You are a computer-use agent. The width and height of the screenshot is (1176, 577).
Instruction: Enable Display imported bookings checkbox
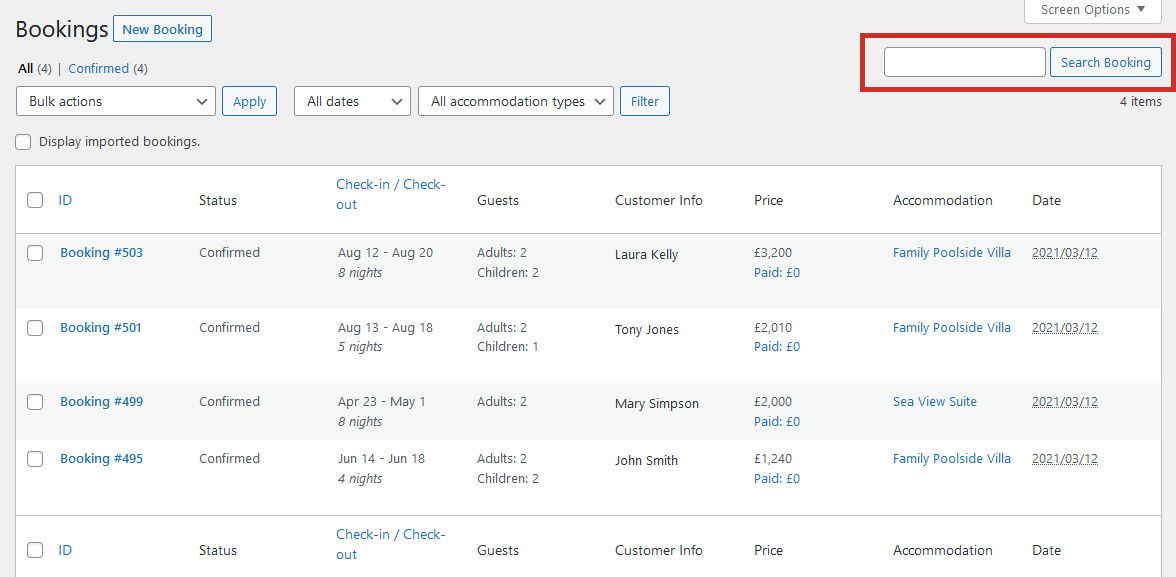pos(23,142)
